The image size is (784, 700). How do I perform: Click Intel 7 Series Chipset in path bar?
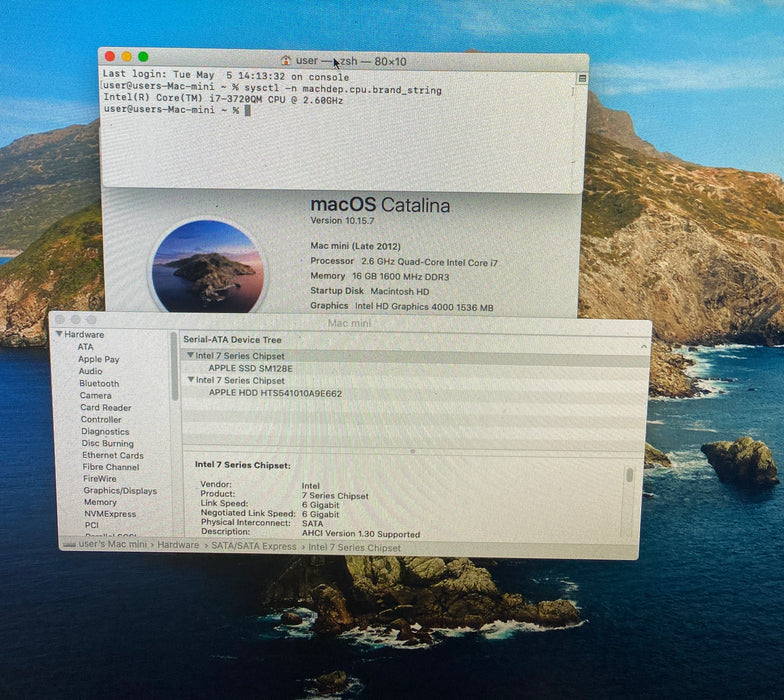point(354,548)
